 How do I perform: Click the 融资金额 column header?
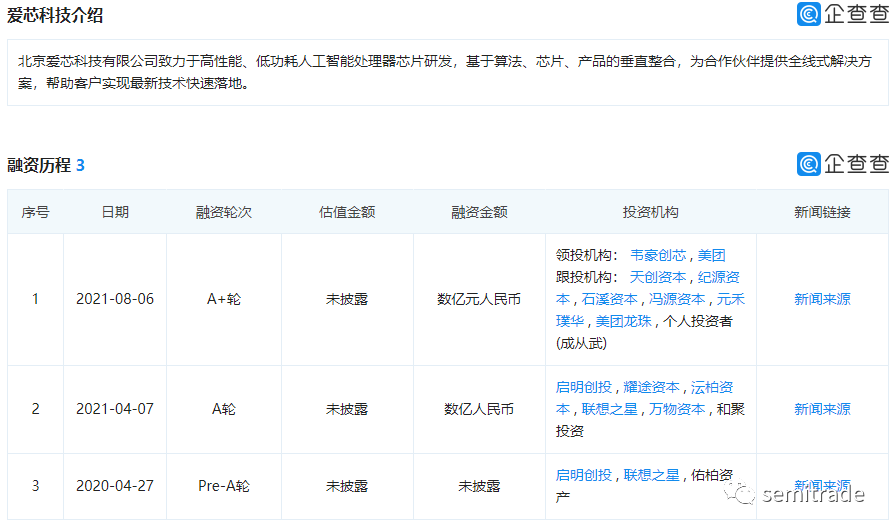point(479,212)
